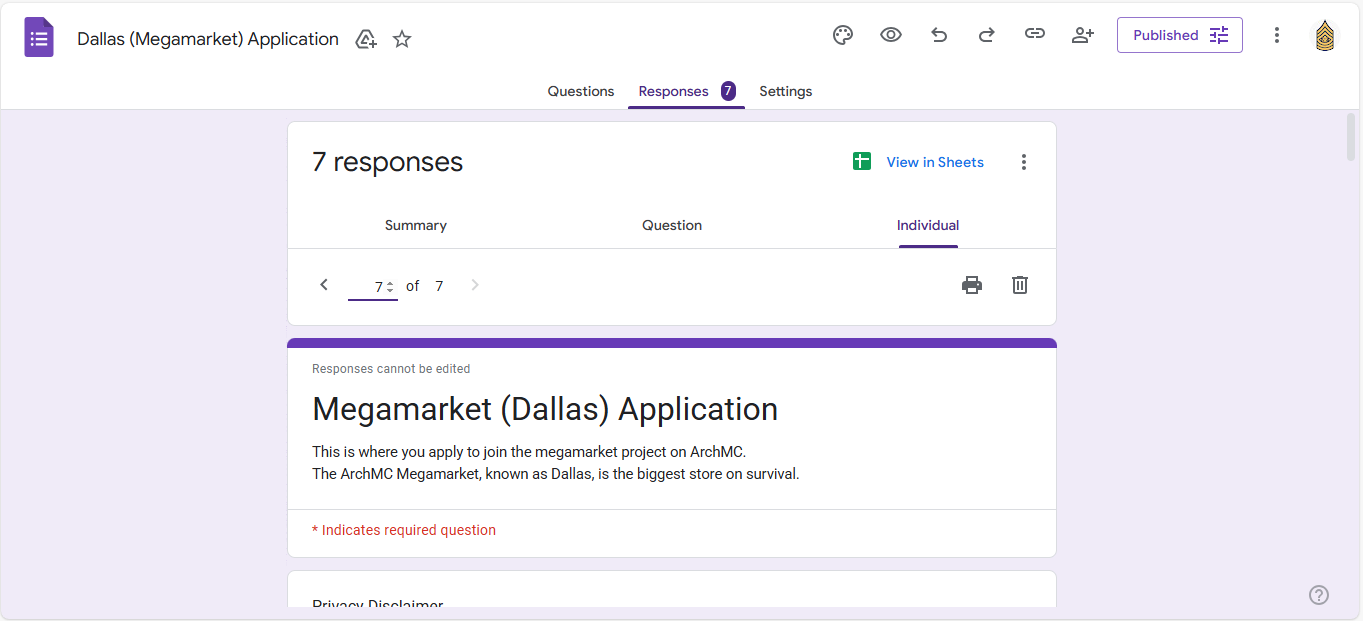Viewport: 1363px width, 621px height.
Task: Open the Google Forms home icon
Action: pos(39,38)
